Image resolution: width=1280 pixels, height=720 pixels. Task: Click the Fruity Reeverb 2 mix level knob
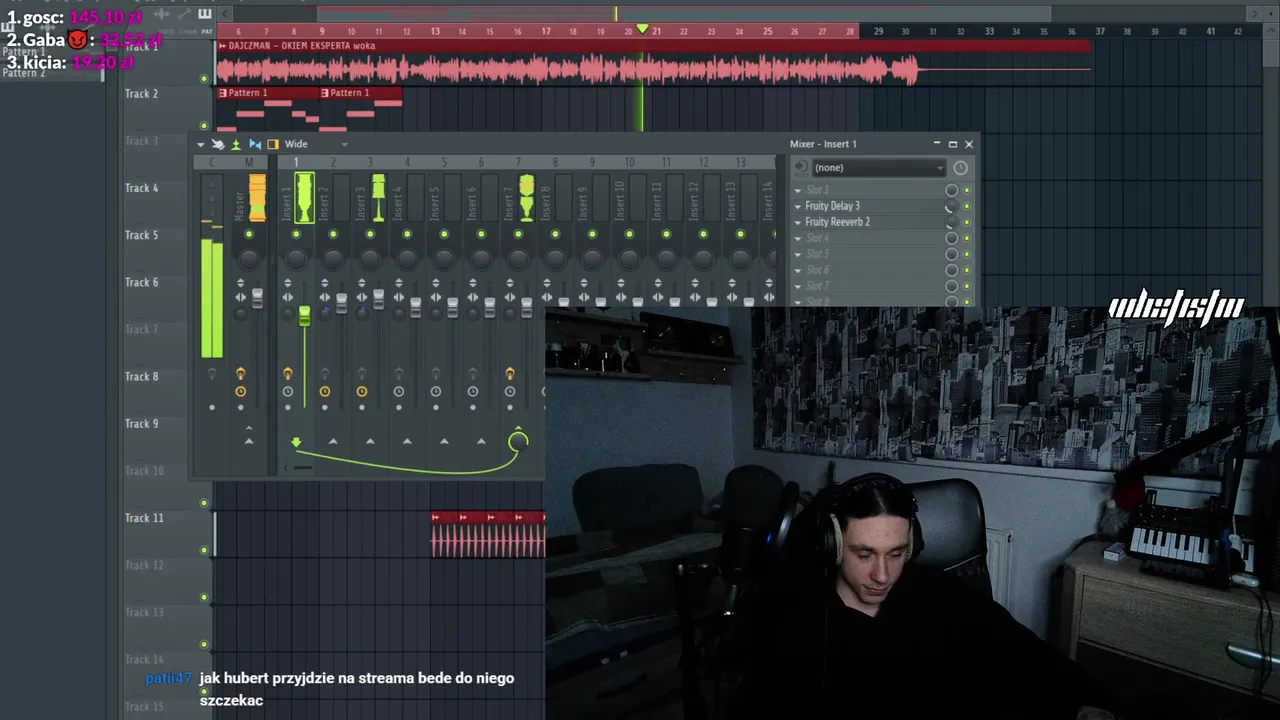click(951, 222)
